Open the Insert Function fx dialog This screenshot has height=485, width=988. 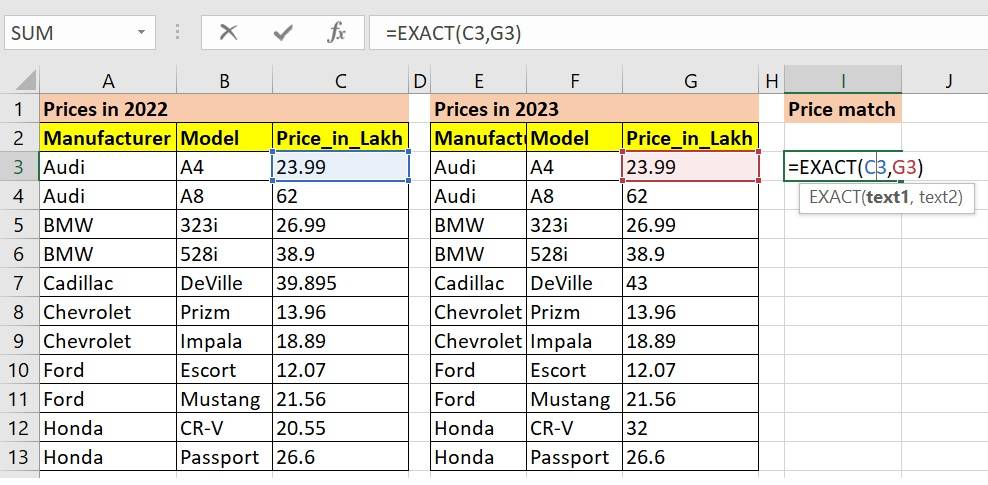[x=336, y=33]
